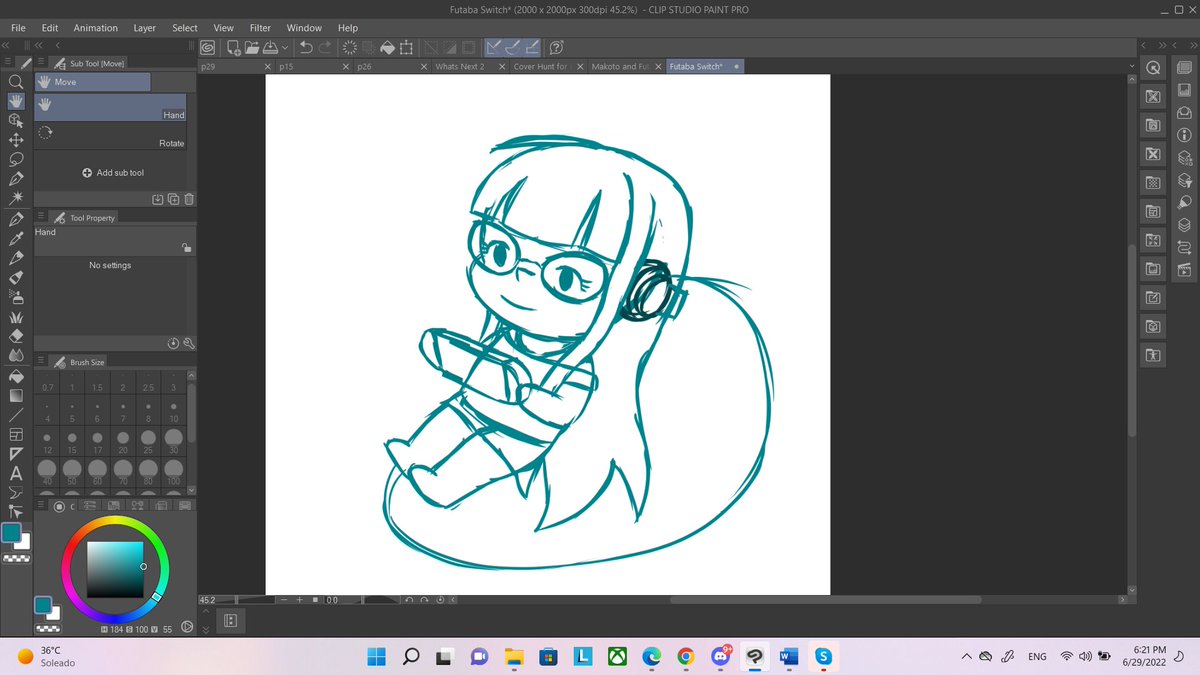Viewport: 1200px width, 675px height.
Task: Toggle Snap to Grid
Action: point(532,47)
